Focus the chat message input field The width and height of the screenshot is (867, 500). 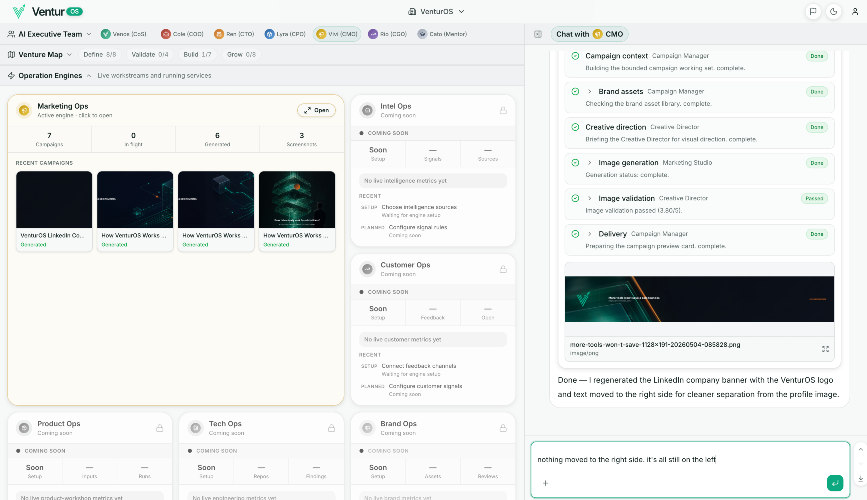click(690, 460)
